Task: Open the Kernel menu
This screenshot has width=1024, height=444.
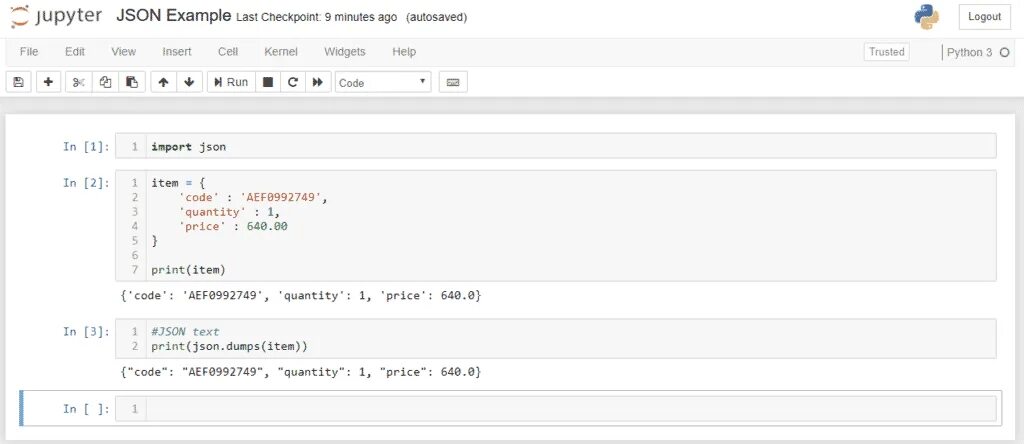Action: (x=281, y=52)
